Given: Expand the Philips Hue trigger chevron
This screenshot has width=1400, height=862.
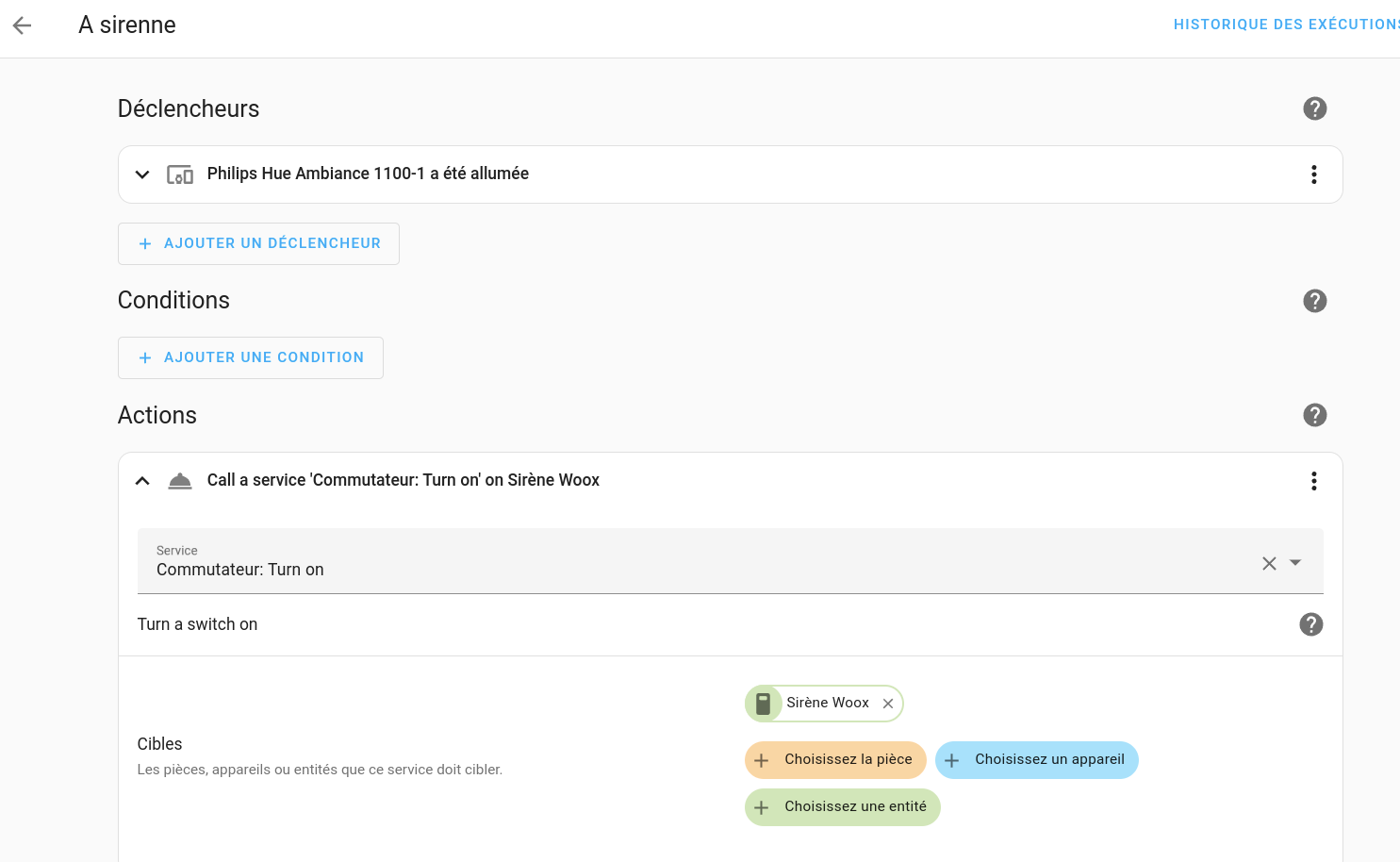Looking at the screenshot, I should pos(142,174).
